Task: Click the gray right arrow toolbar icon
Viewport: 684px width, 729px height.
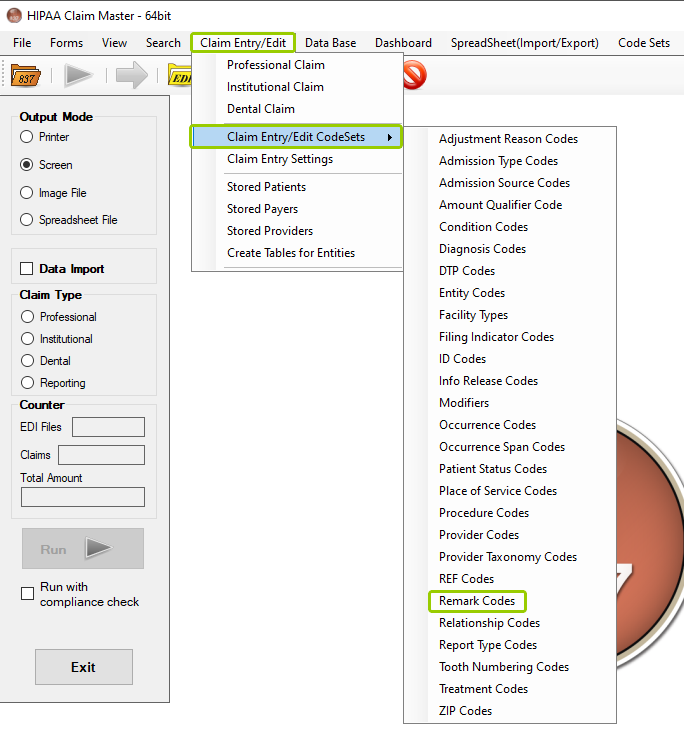Action: pos(132,75)
